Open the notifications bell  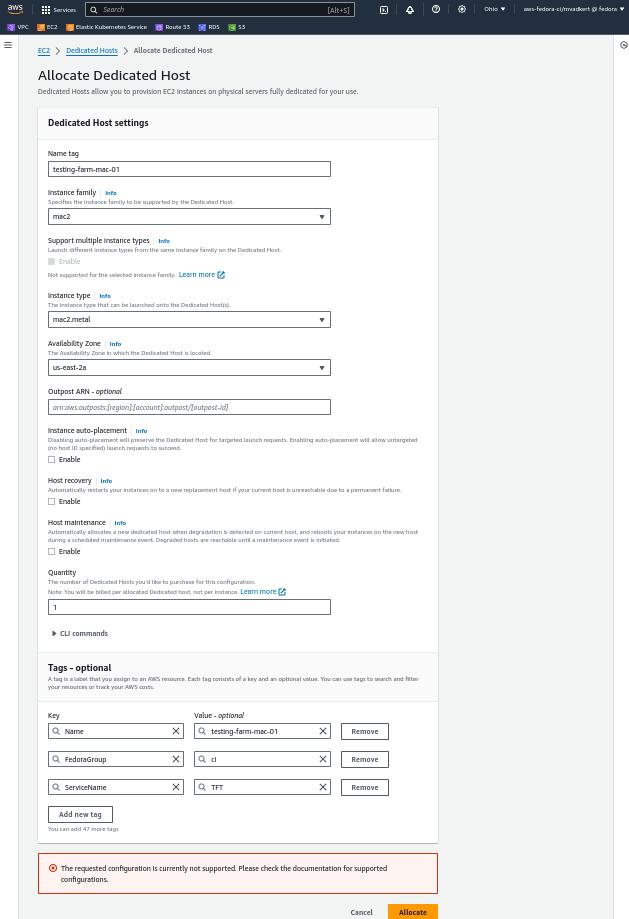(410, 9)
